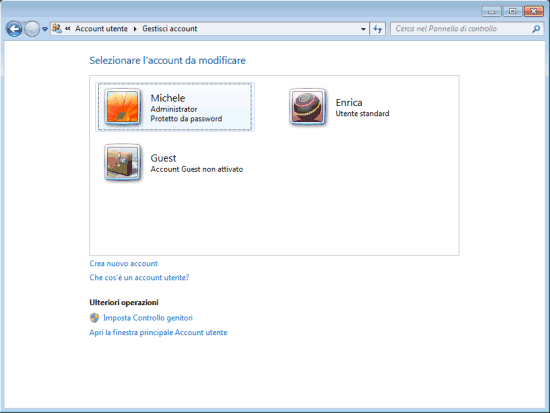Expand the breadcrumb arrow after Account utente

[x=135, y=29]
